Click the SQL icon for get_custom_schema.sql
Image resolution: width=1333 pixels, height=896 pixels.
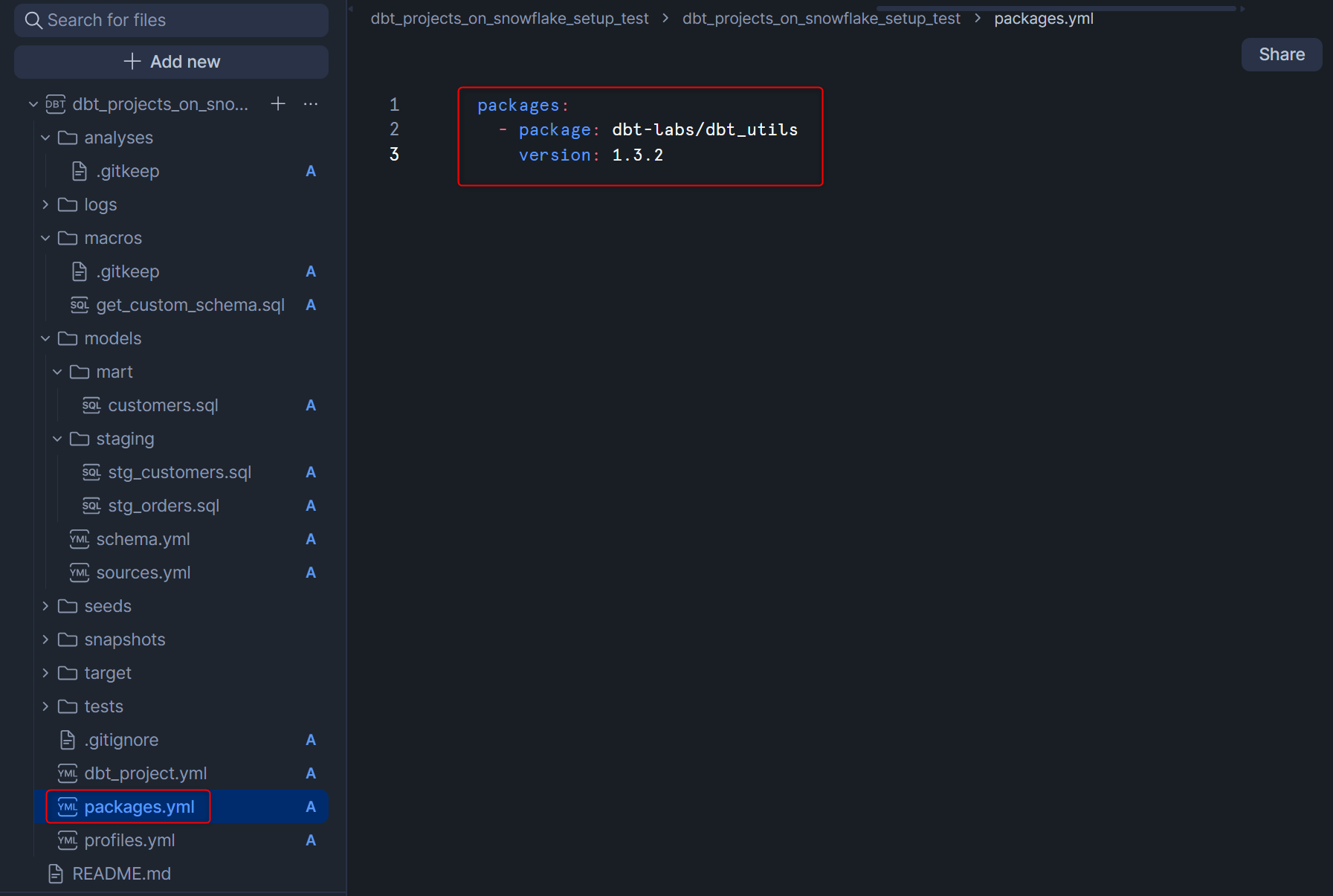click(x=80, y=305)
